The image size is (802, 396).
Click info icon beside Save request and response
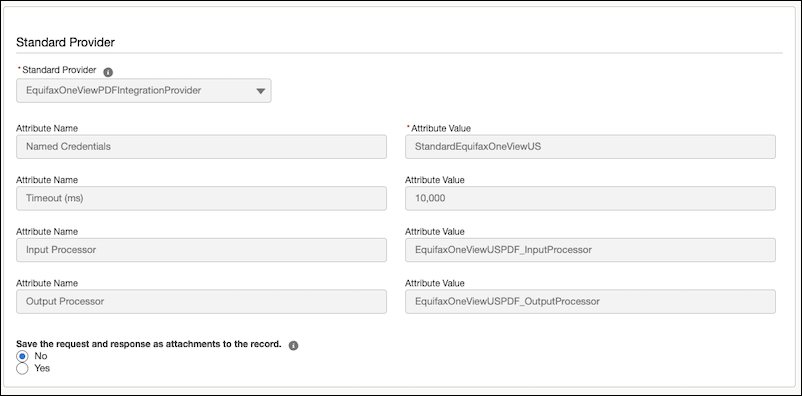pos(293,345)
